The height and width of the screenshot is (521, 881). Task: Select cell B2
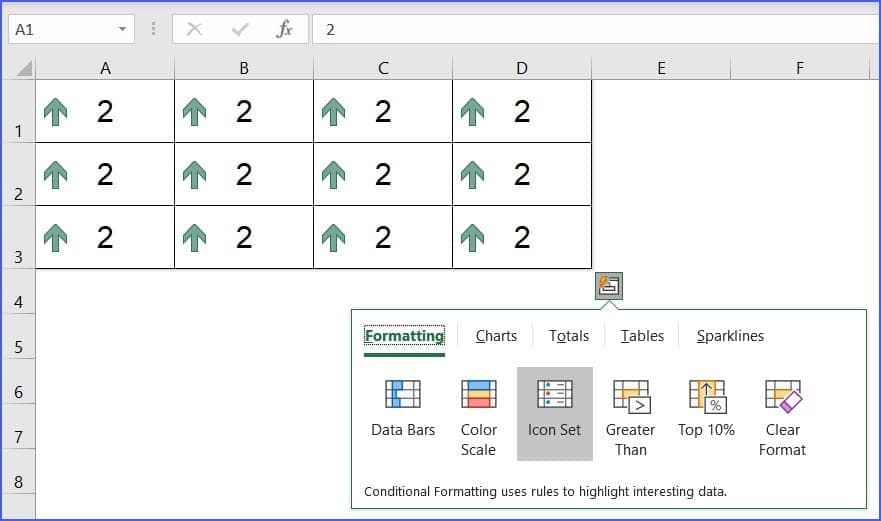(244, 174)
